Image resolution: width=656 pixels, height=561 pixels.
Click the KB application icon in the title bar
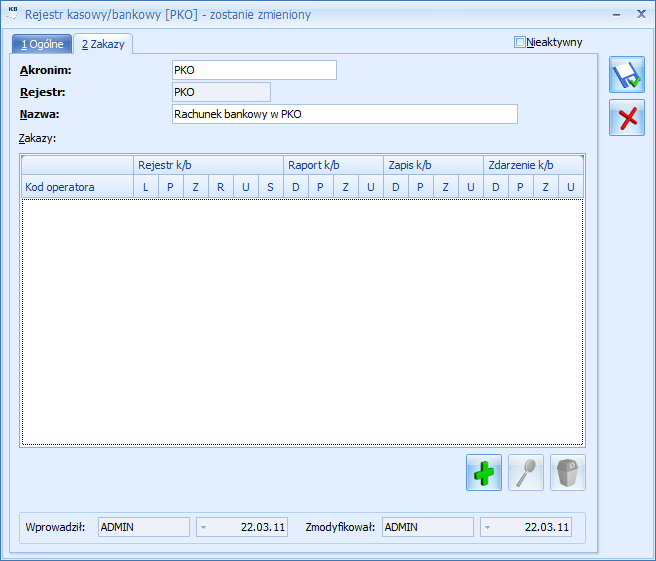pos(13,13)
